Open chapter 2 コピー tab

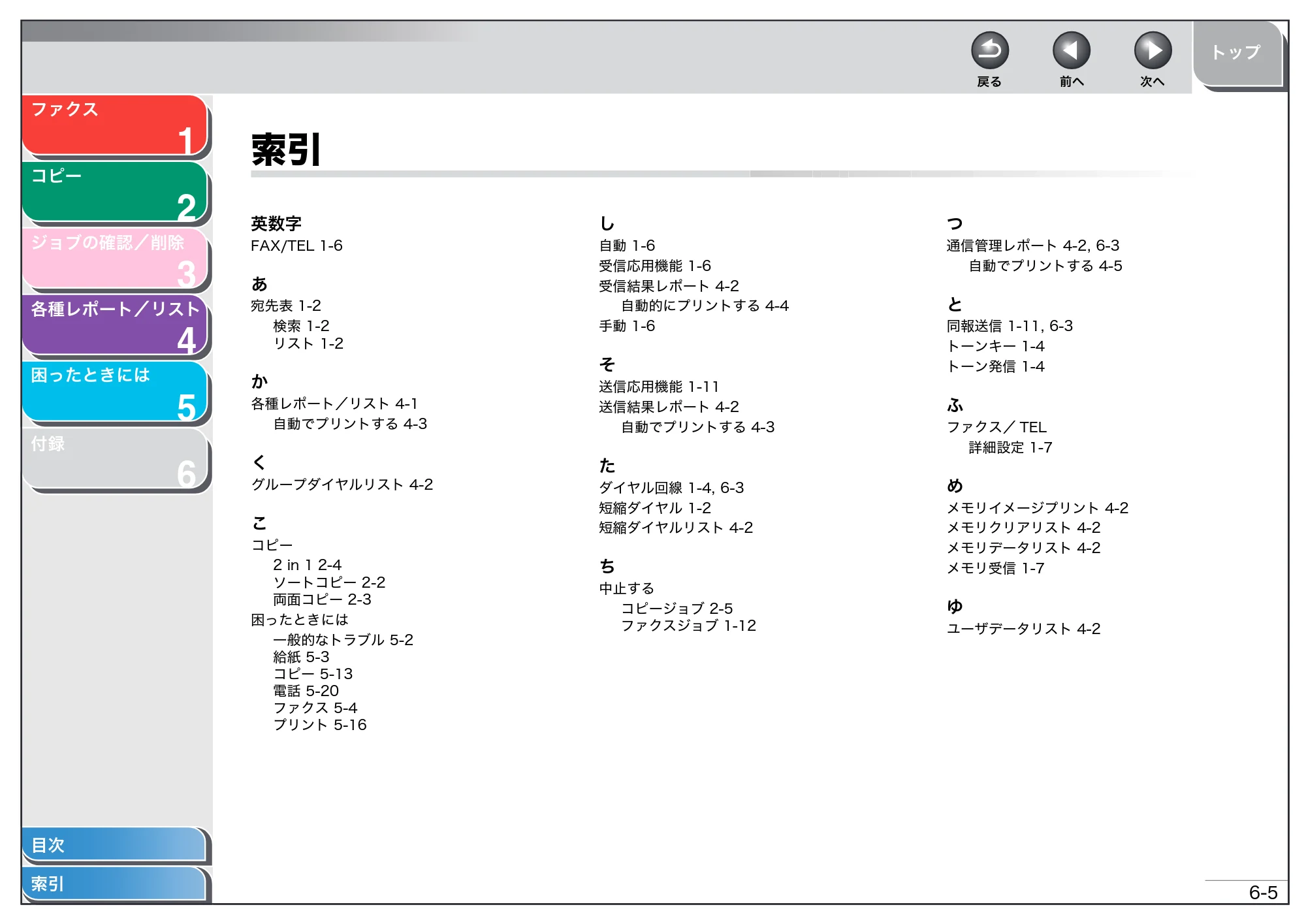(x=115, y=191)
